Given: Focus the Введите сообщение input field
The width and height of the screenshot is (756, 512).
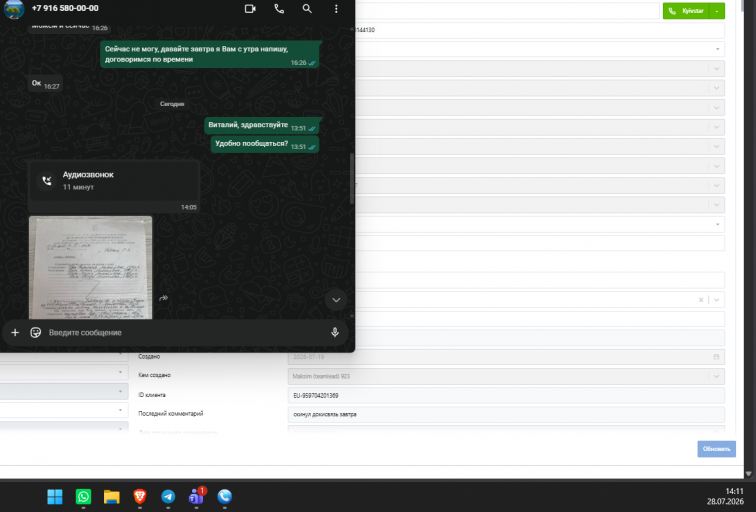Looking at the screenshot, I should [186, 332].
